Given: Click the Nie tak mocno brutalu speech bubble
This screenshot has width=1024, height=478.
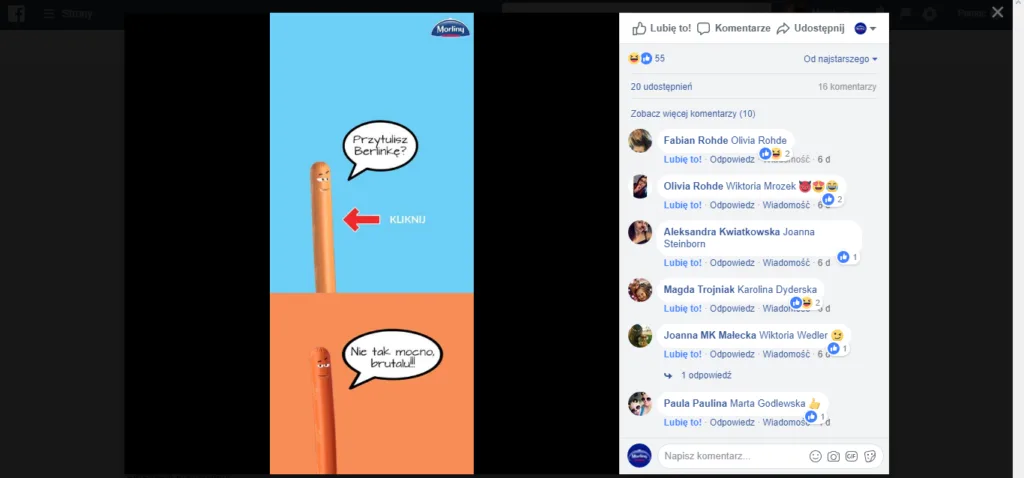Looking at the screenshot, I should click(392, 358).
